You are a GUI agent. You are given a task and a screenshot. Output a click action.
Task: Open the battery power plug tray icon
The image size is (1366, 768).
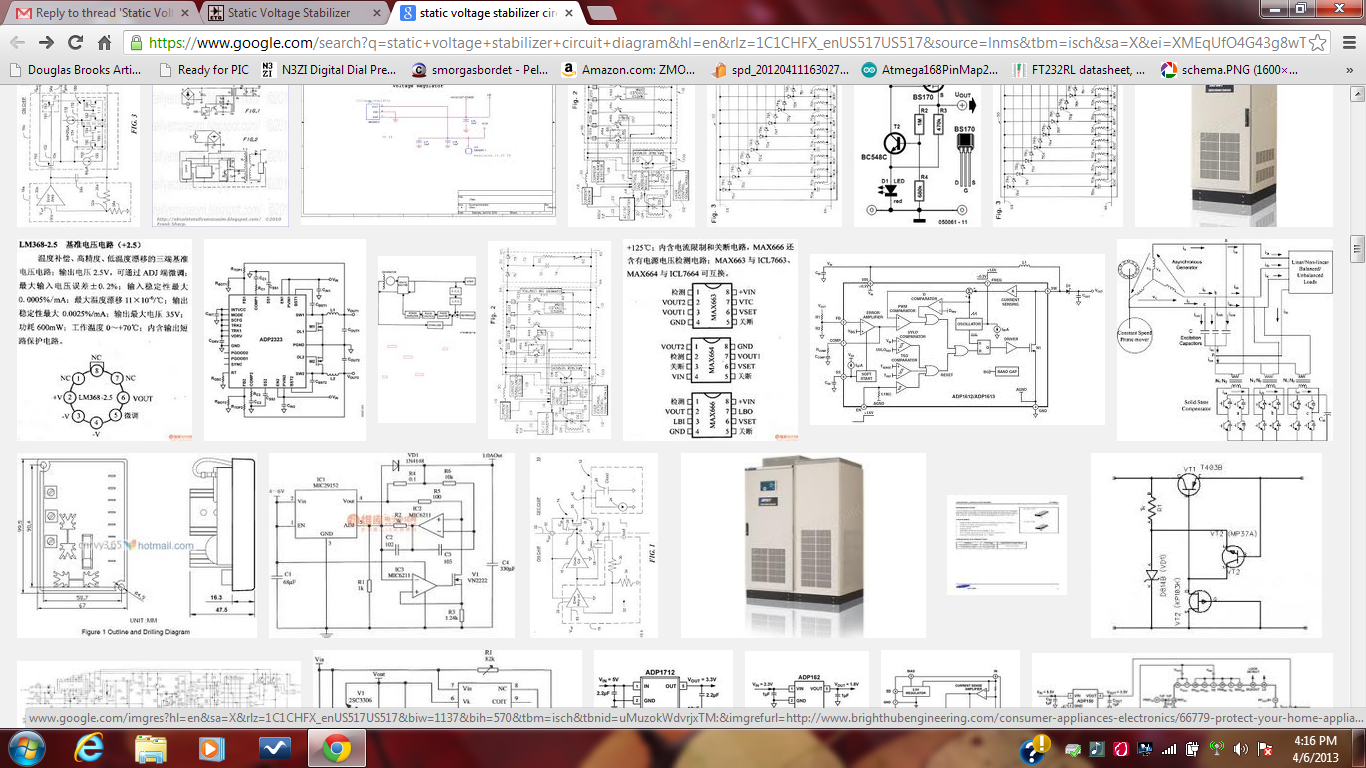point(1194,749)
